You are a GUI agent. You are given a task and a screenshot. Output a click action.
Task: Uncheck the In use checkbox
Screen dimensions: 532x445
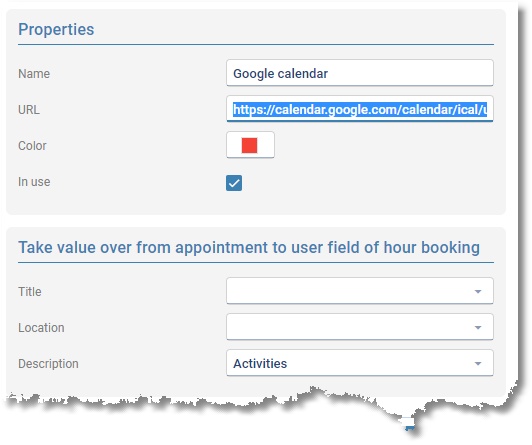click(234, 183)
